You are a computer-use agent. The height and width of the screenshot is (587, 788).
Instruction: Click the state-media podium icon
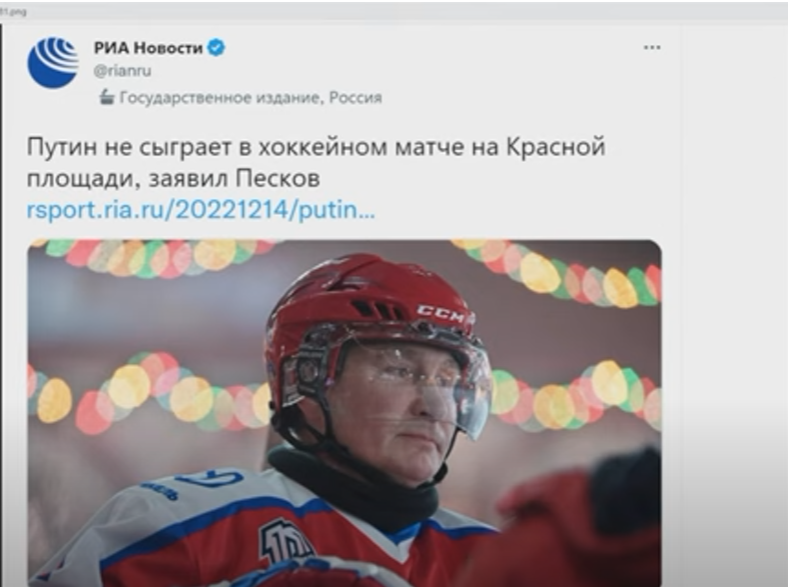107,96
